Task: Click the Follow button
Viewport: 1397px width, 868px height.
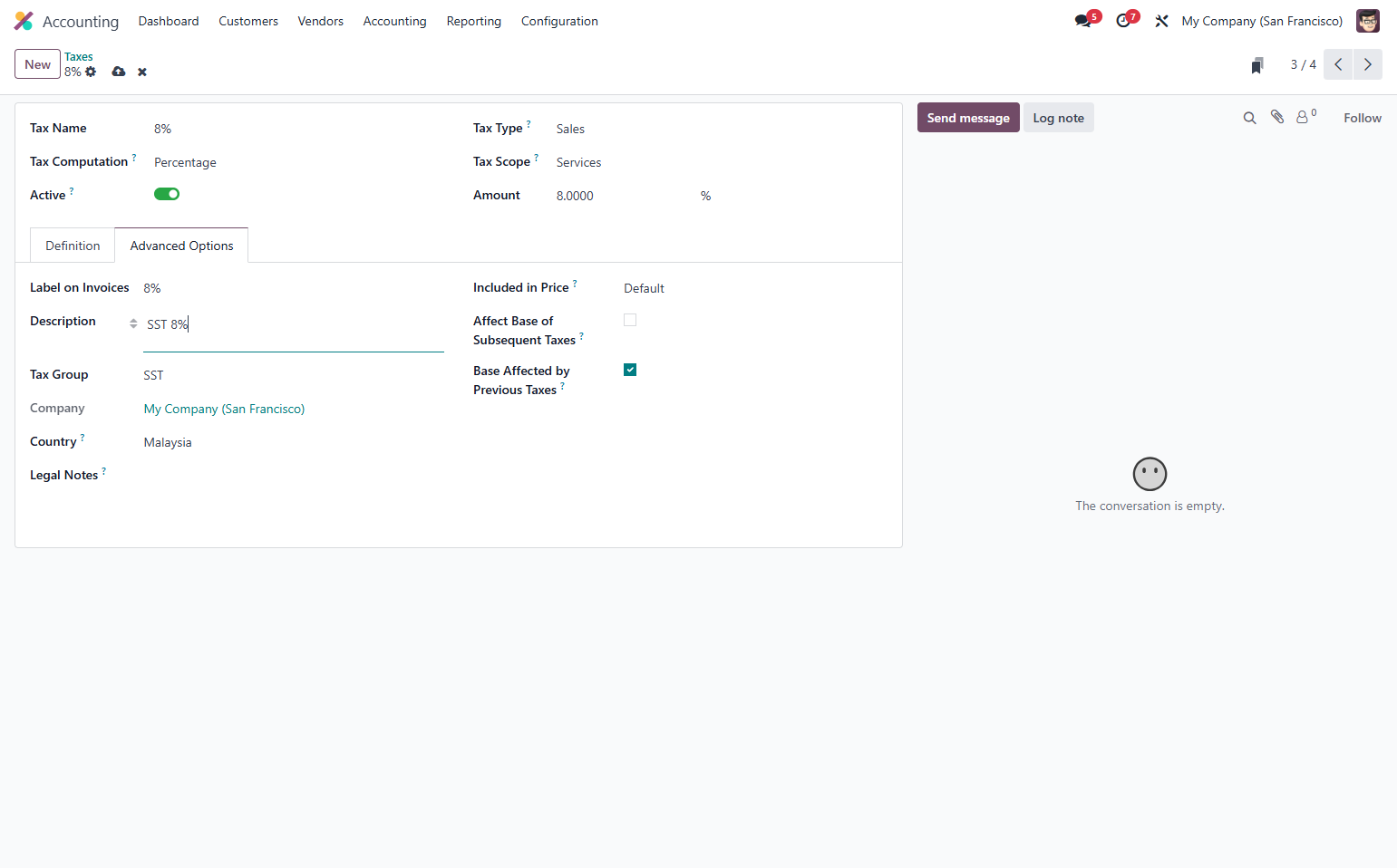Action: (1363, 118)
